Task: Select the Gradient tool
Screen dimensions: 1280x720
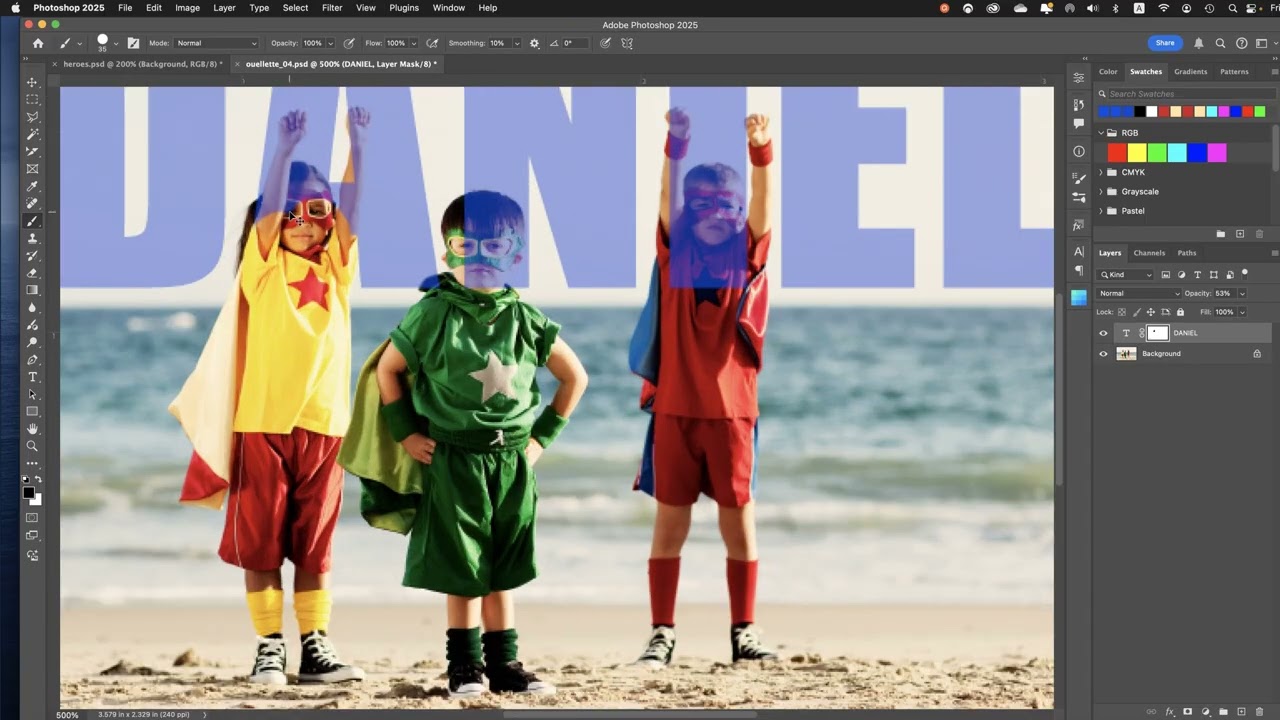Action: [x=32, y=290]
